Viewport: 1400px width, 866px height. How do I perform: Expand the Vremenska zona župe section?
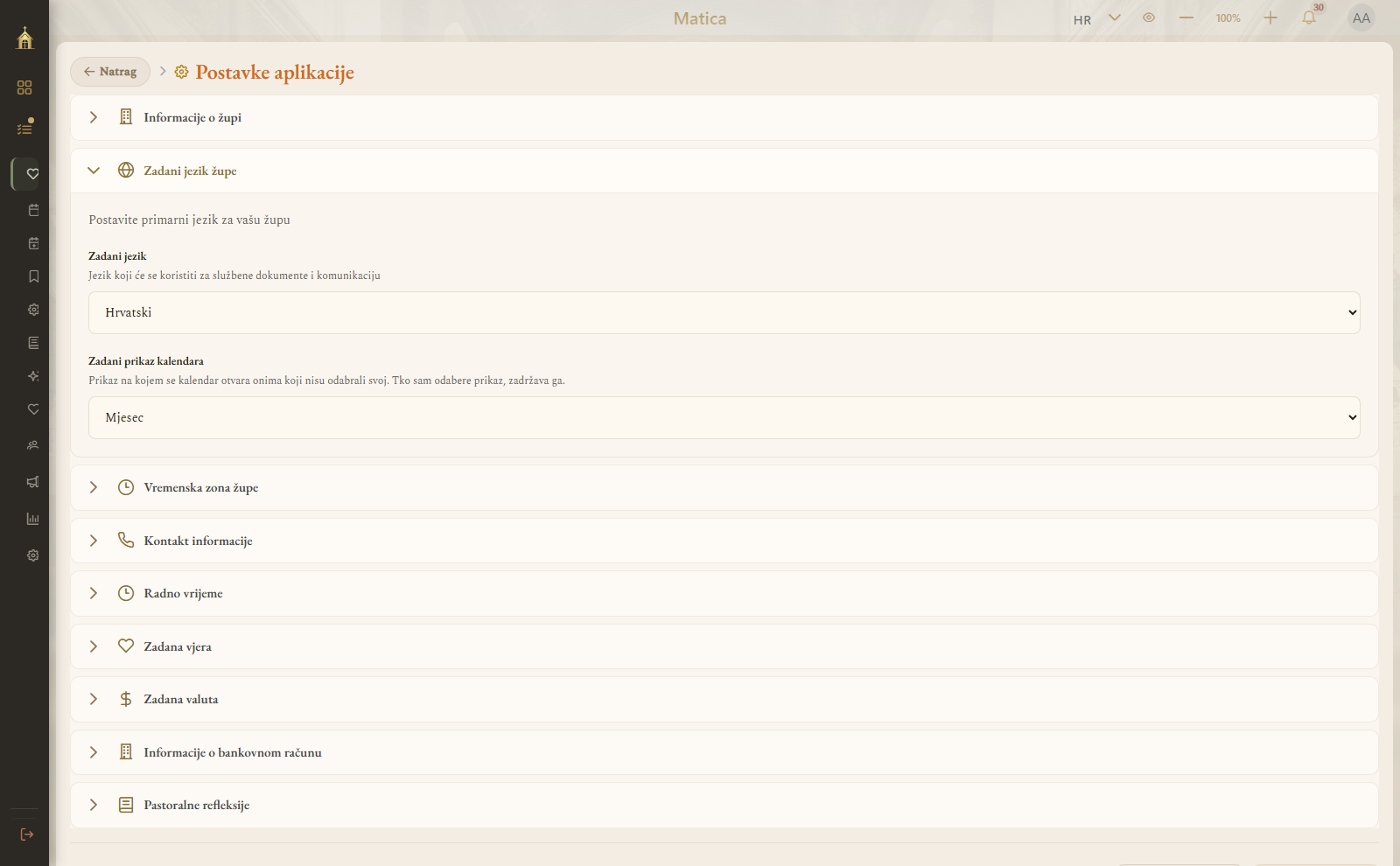(724, 487)
